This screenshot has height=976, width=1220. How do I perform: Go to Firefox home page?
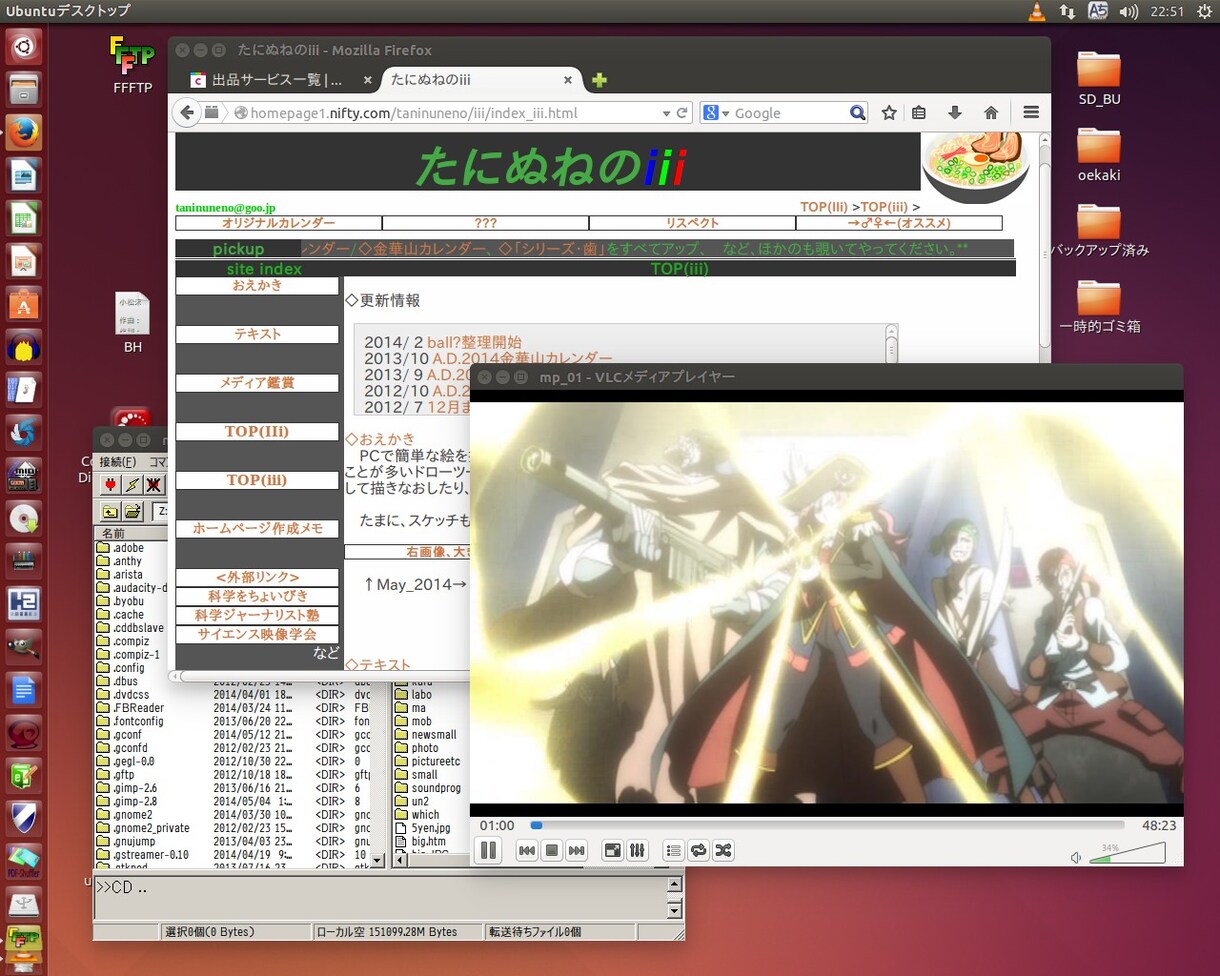(x=991, y=113)
